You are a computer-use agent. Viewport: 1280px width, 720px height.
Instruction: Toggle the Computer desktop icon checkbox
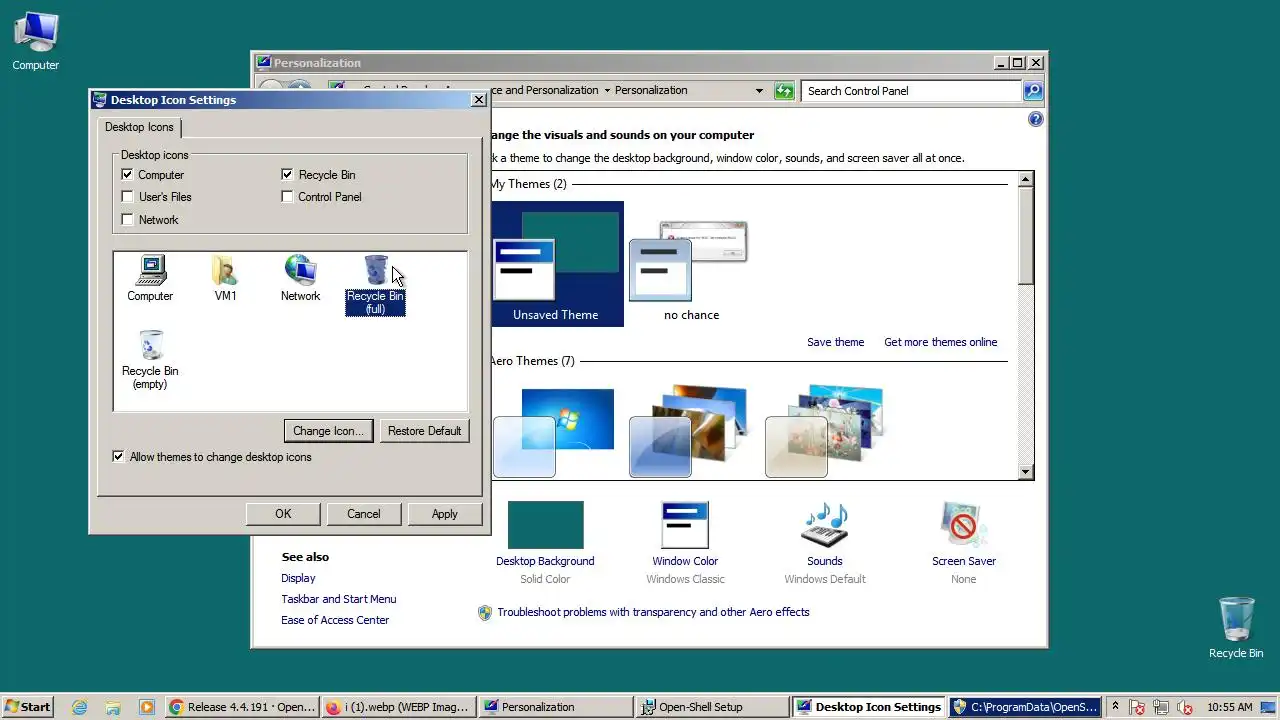click(x=127, y=174)
